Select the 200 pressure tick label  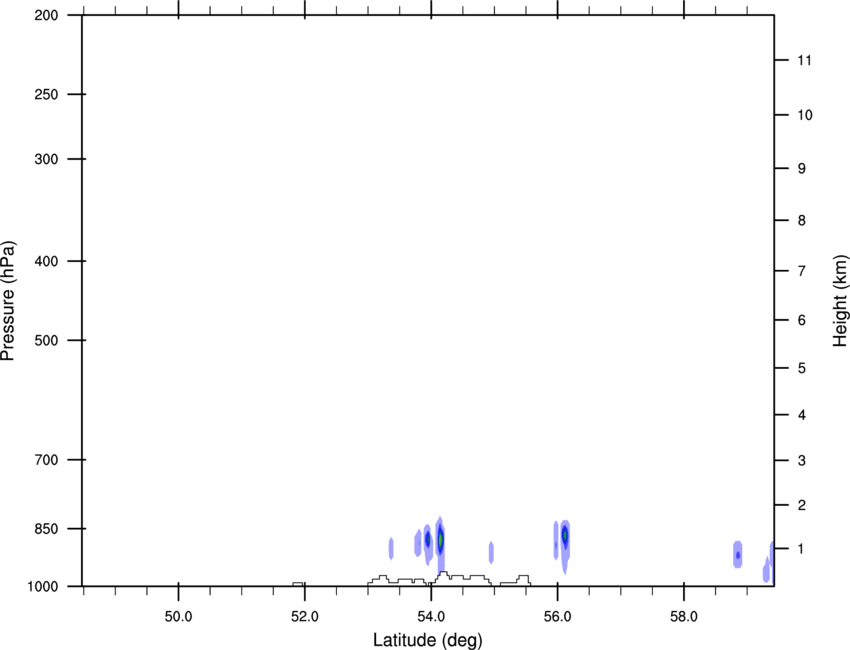46,15
